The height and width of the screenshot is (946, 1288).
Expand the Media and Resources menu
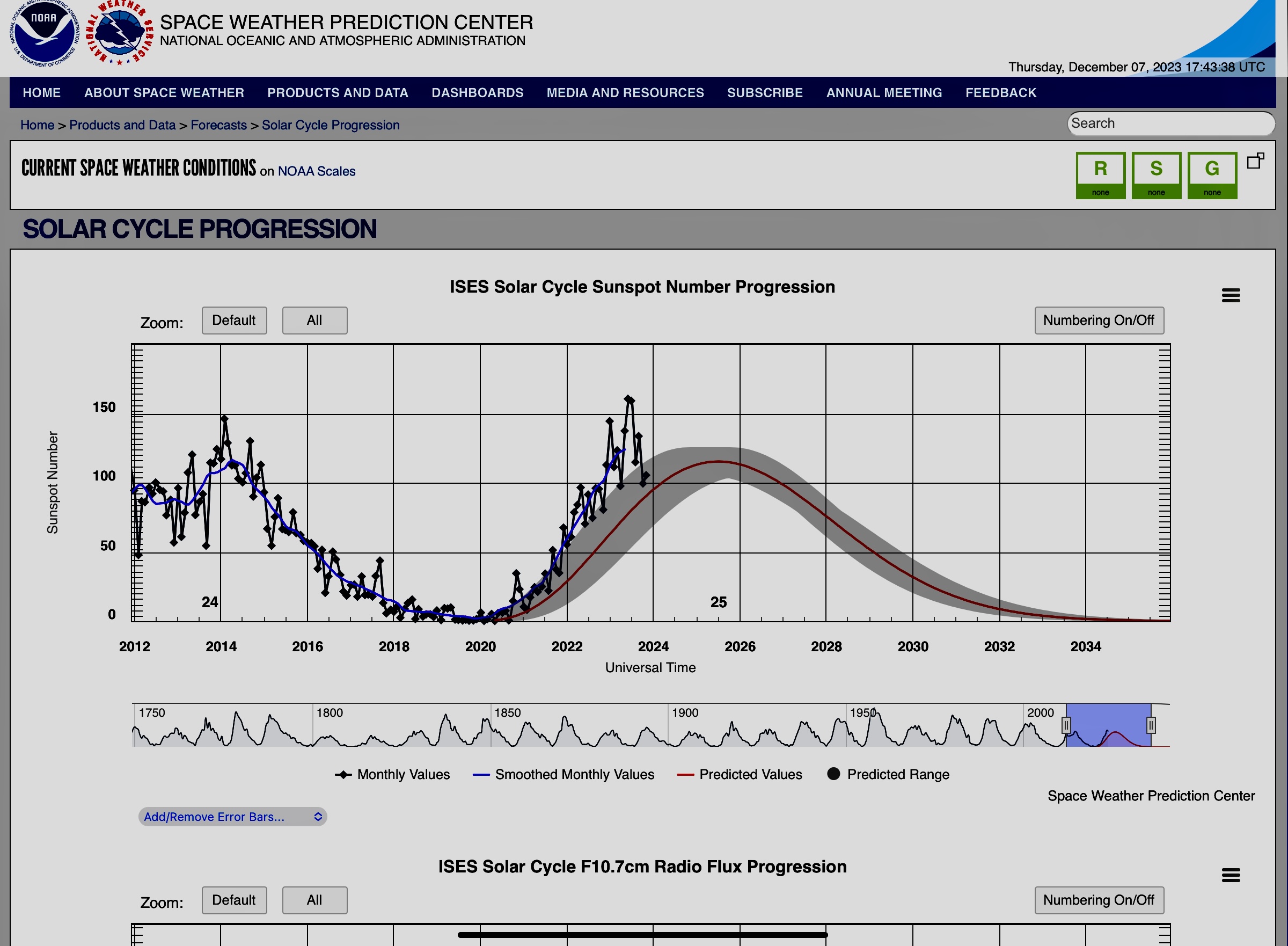(x=625, y=93)
